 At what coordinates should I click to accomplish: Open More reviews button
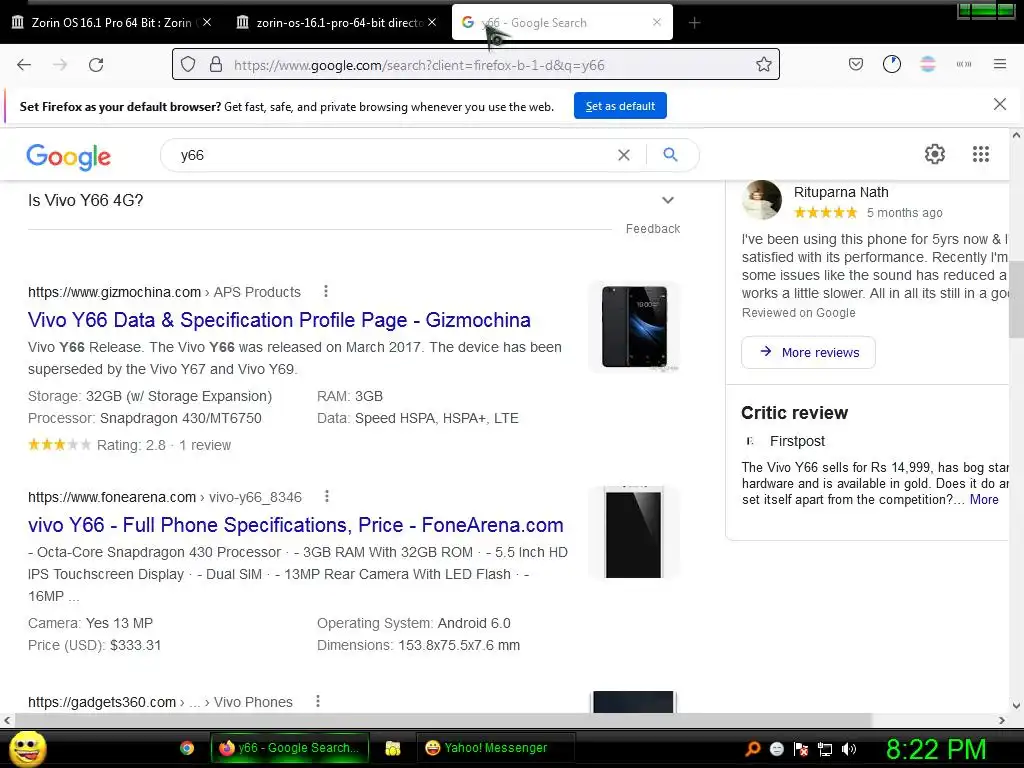pos(808,353)
